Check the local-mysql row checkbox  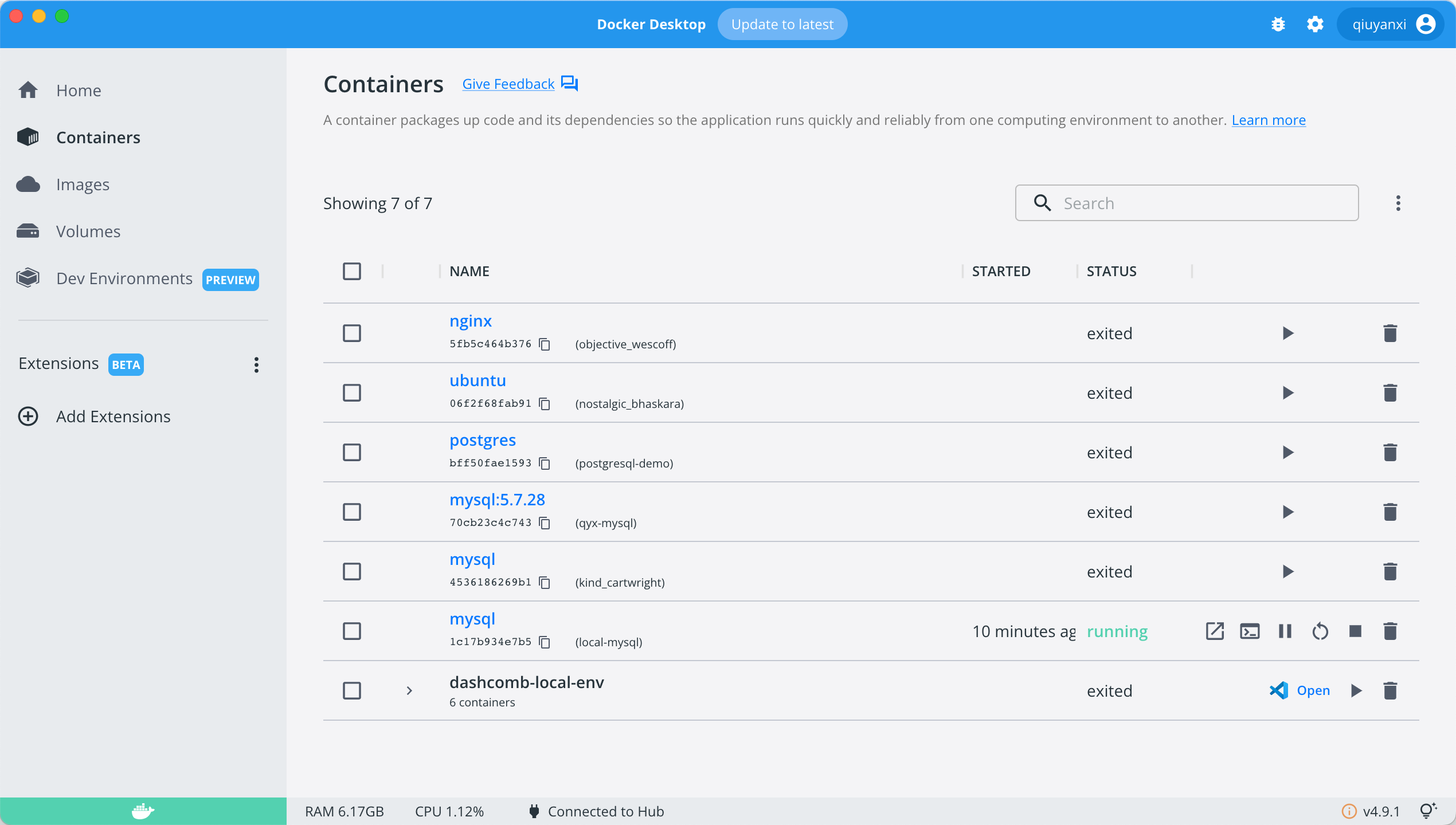(352, 631)
